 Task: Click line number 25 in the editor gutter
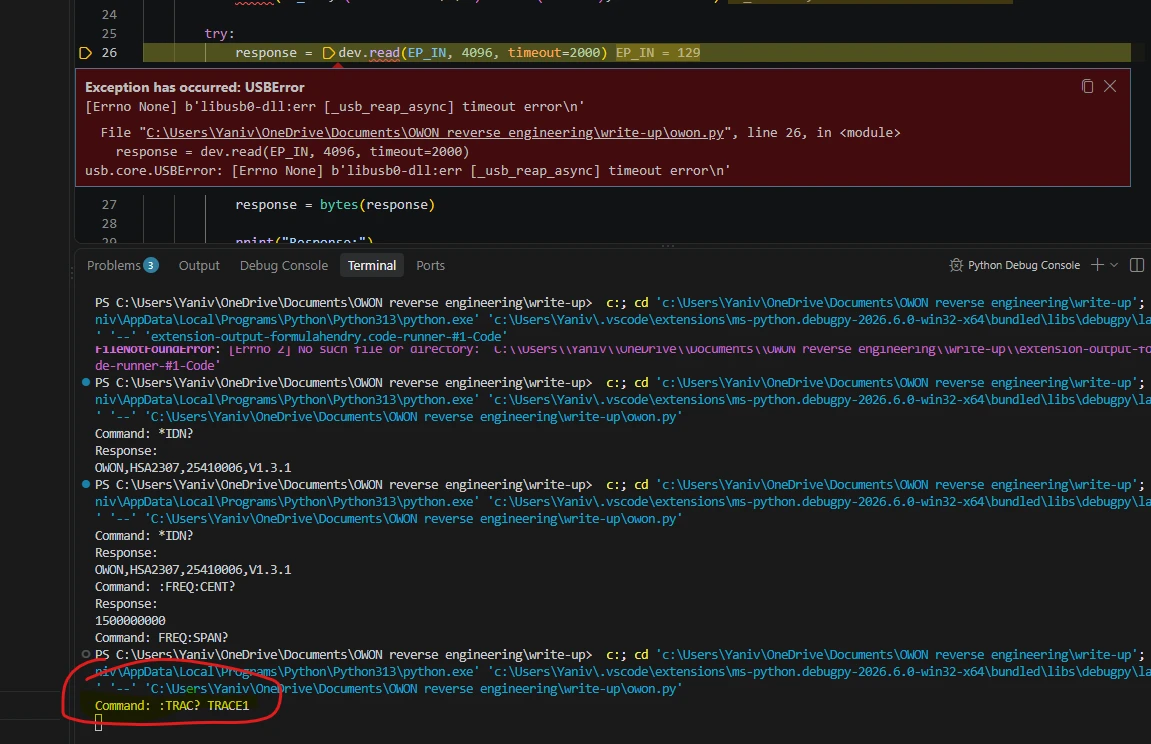click(x=109, y=34)
